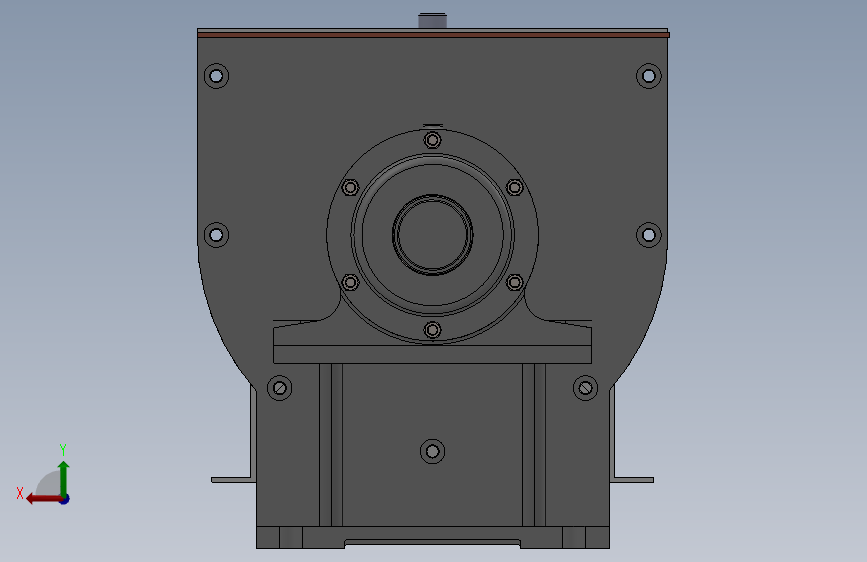The image size is (867, 562).
Task: Click the red X axis arrow on triad
Action: [x=43, y=499]
